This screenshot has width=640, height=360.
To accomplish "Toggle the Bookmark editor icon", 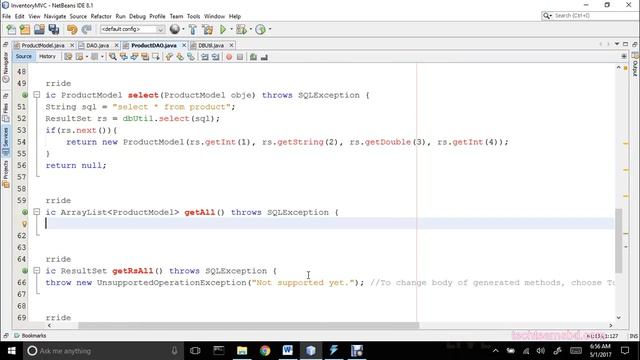I will [191, 57].
